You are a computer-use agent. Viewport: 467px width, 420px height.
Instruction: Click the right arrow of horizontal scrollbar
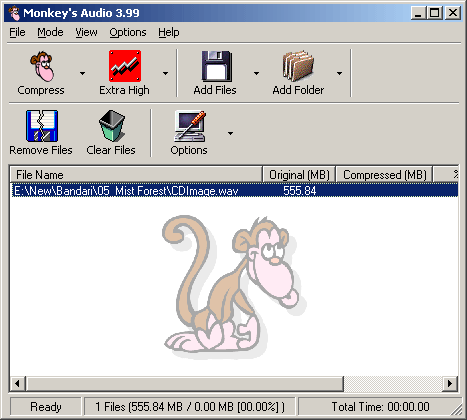[x=450, y=384]
